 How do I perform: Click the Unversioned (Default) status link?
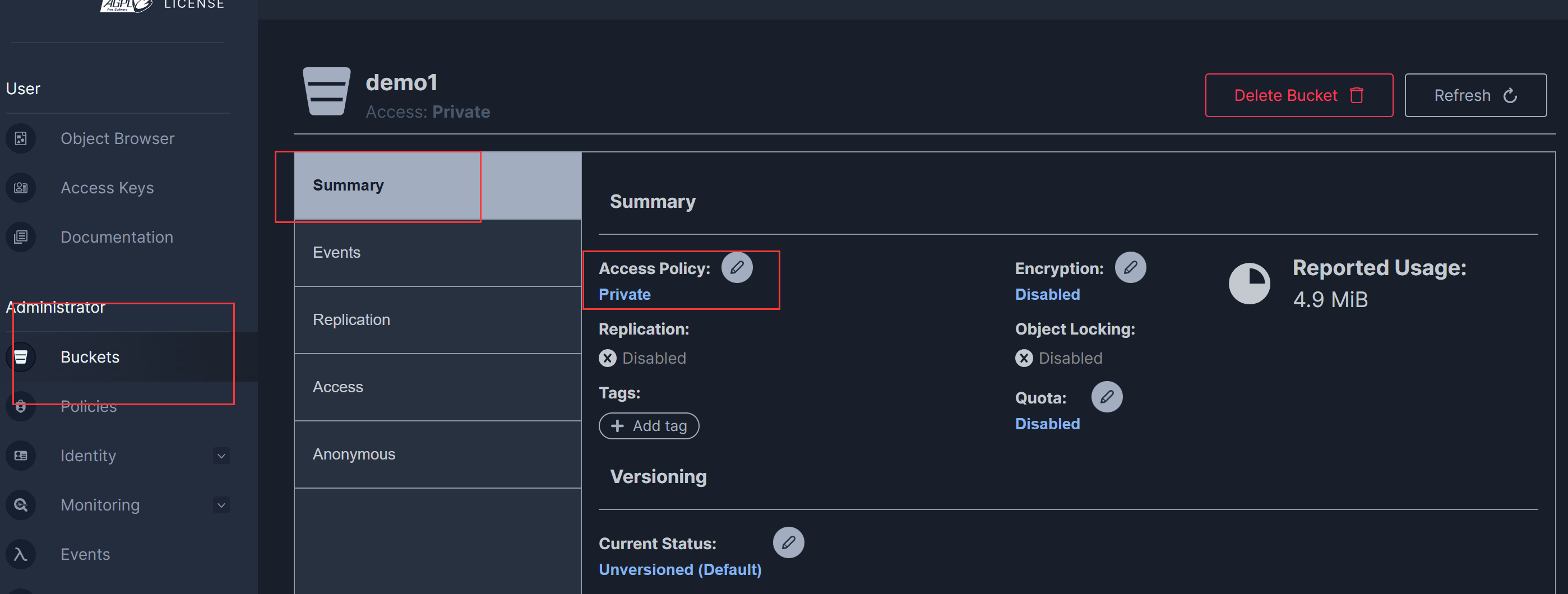[679, 570]
